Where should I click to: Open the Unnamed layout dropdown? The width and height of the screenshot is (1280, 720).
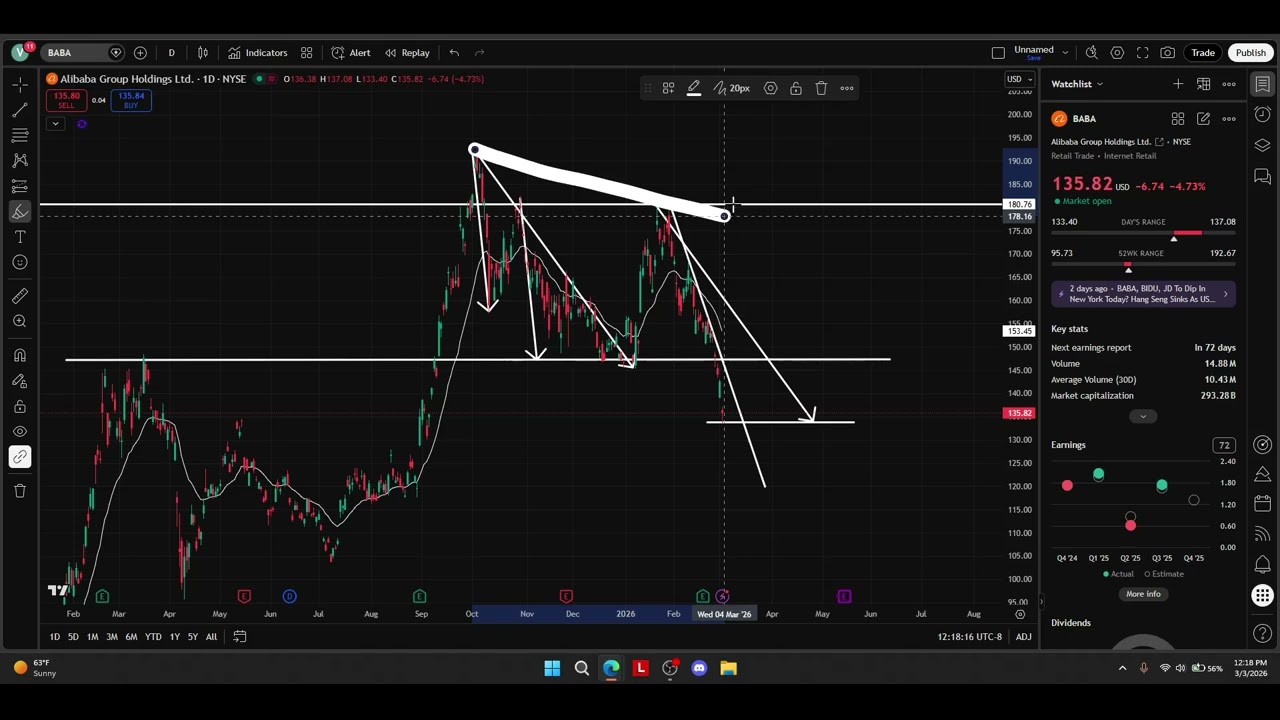[x=1041, y=53]
